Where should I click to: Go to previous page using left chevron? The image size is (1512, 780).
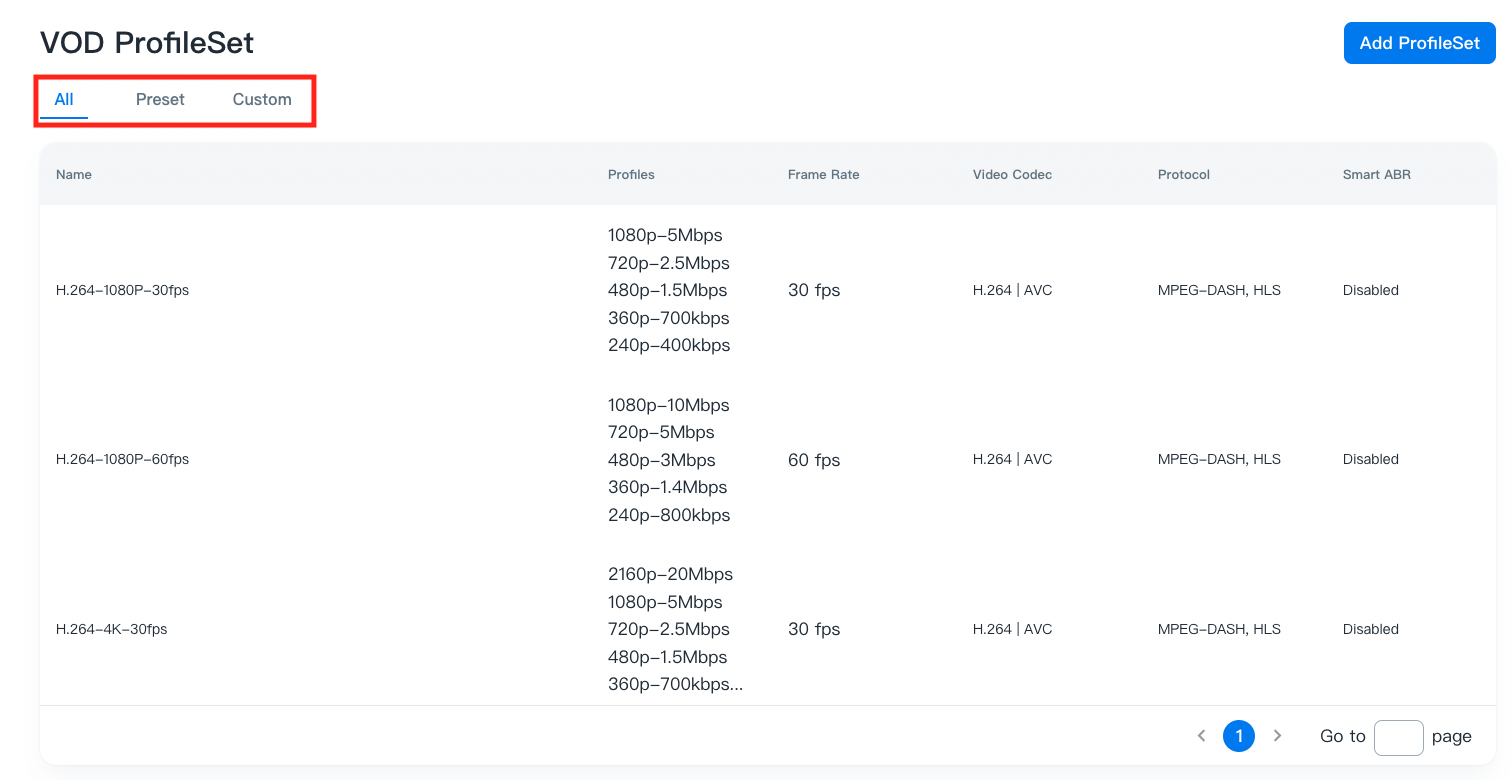tap(1201, 736)
